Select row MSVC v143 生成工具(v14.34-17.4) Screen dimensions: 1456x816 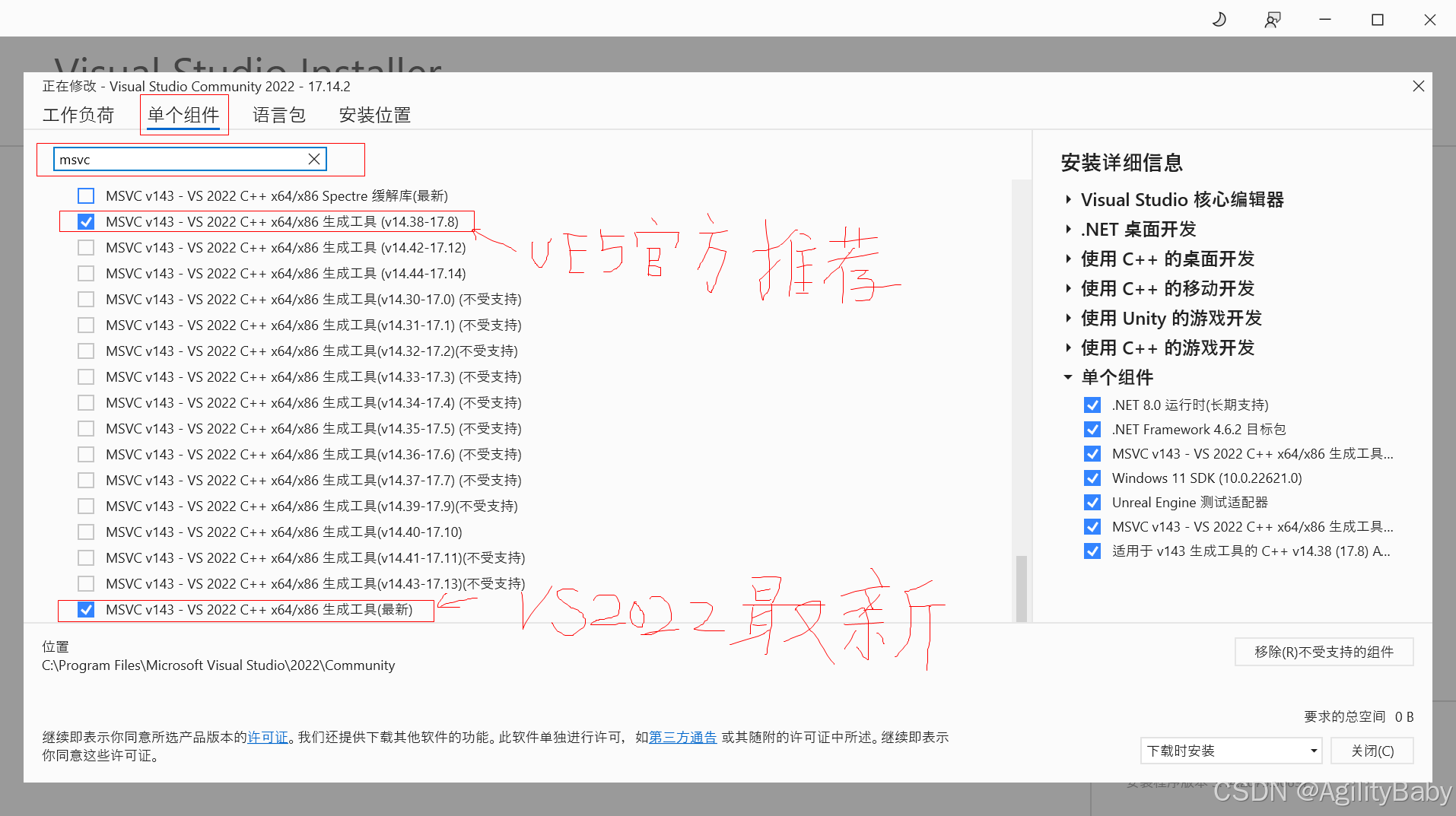click(x=300, y=403)
